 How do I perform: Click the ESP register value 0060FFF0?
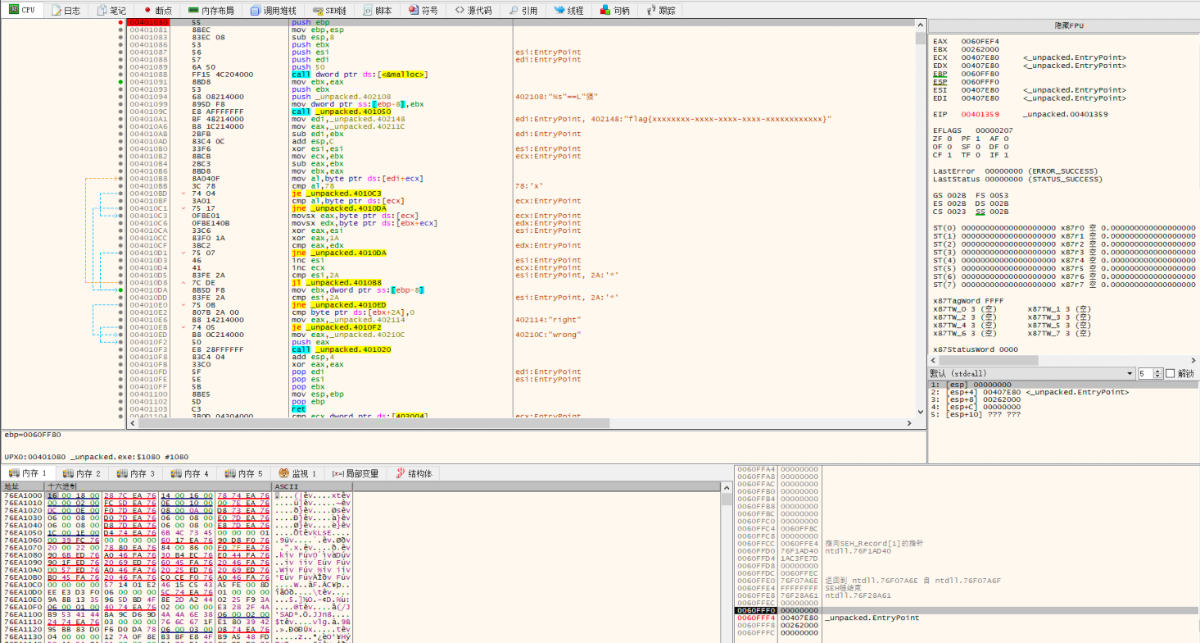pos(979,82)
